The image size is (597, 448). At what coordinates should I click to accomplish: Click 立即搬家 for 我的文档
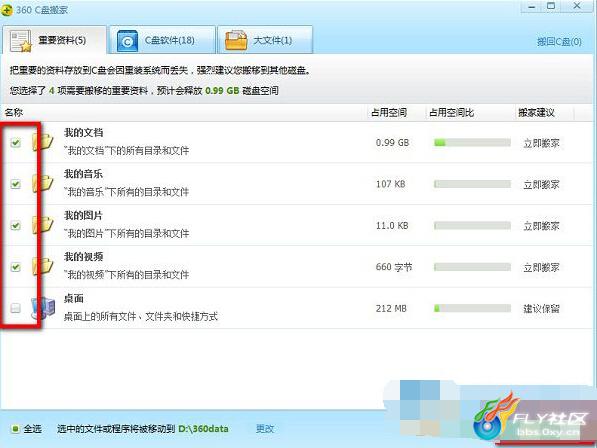tap(541, 143)
